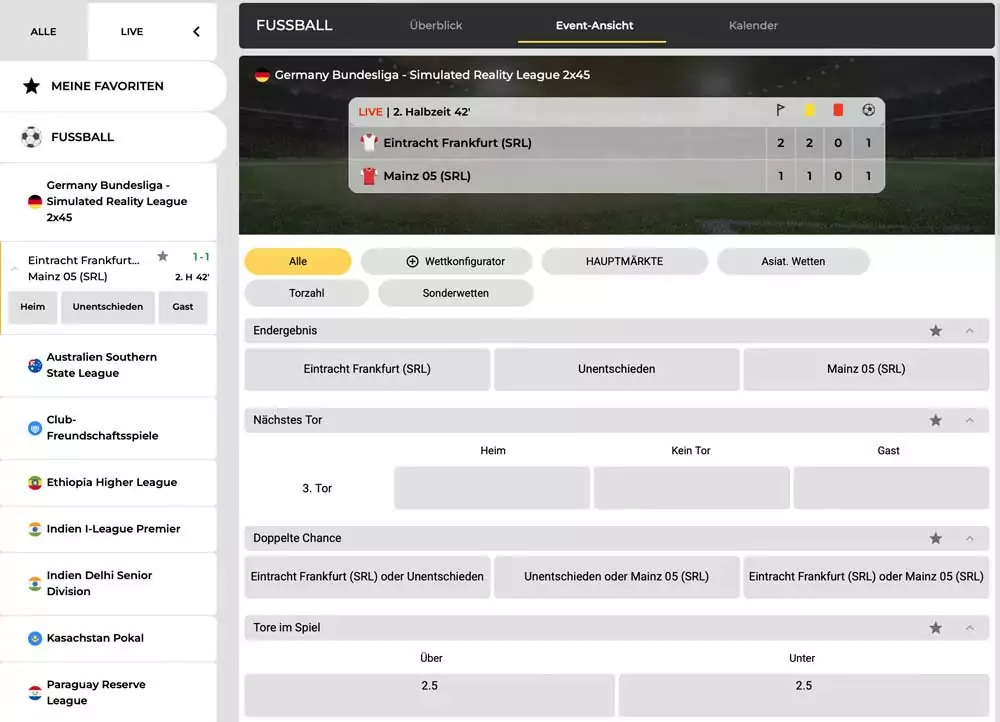
Task: Click the Mainz 05 red jersey icon
Action: click(x=369, y=175)
